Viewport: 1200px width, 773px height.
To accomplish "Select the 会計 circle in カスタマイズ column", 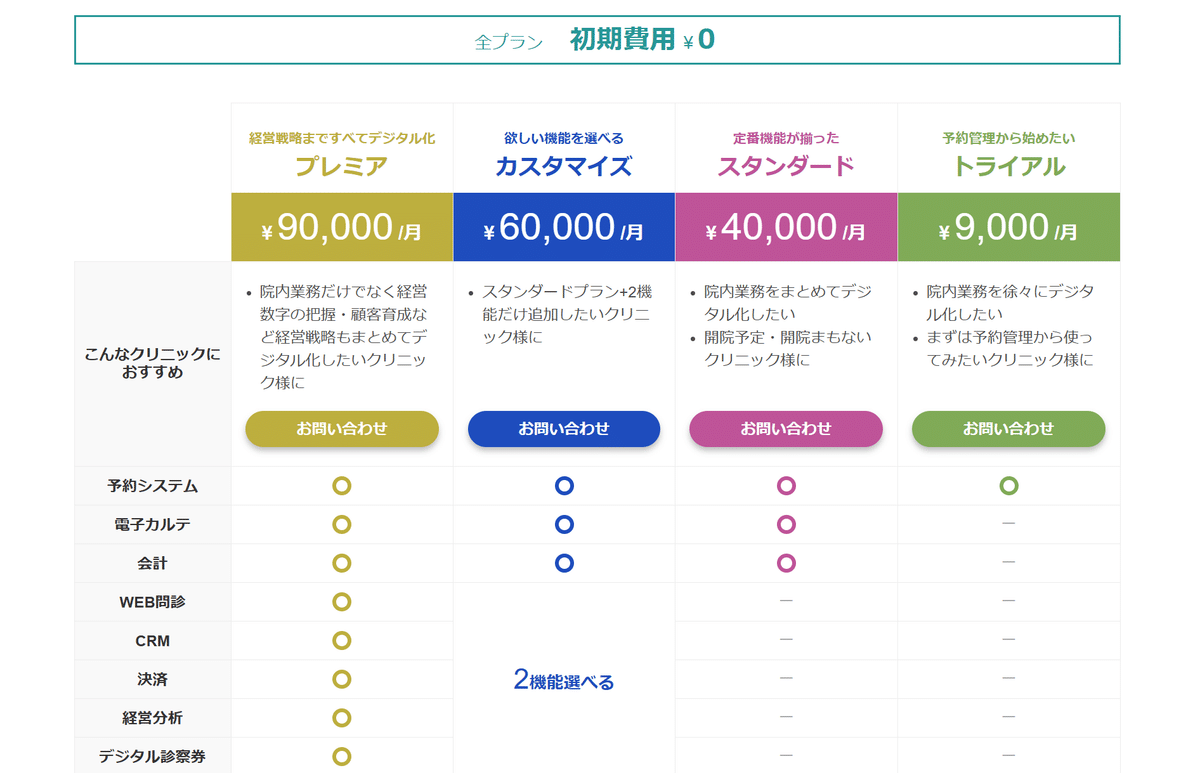I will pos(564,562).
